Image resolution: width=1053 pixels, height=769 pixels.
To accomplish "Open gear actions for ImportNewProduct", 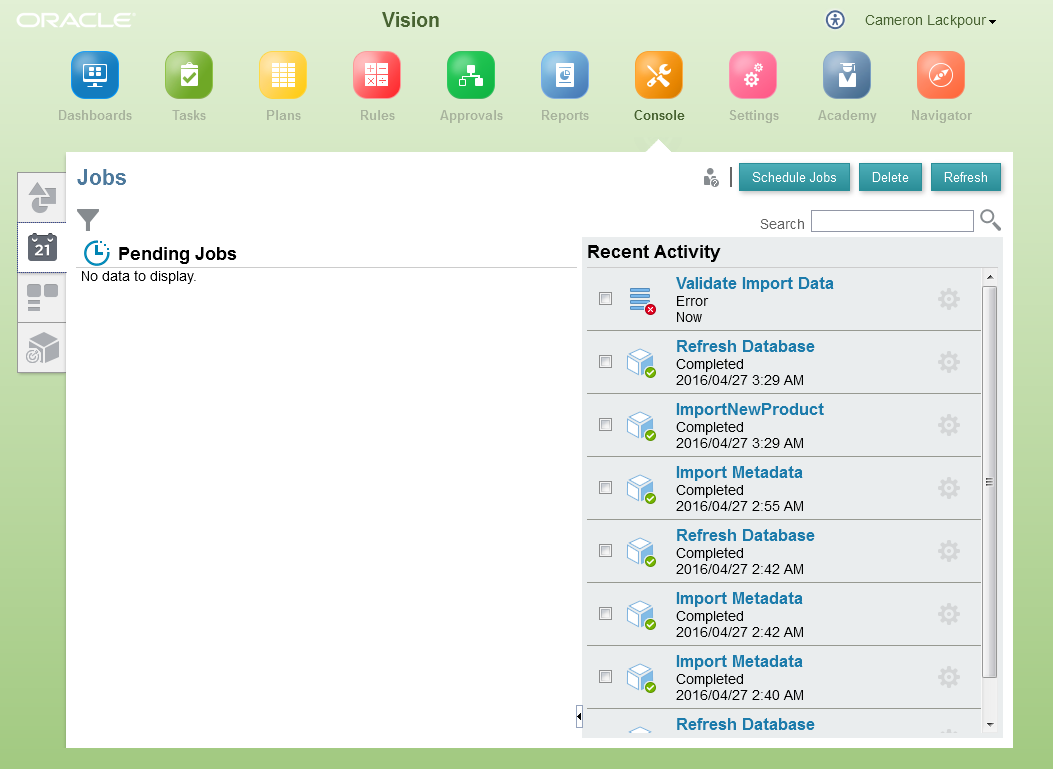I will pyautogui.click(x=948, y=425).
